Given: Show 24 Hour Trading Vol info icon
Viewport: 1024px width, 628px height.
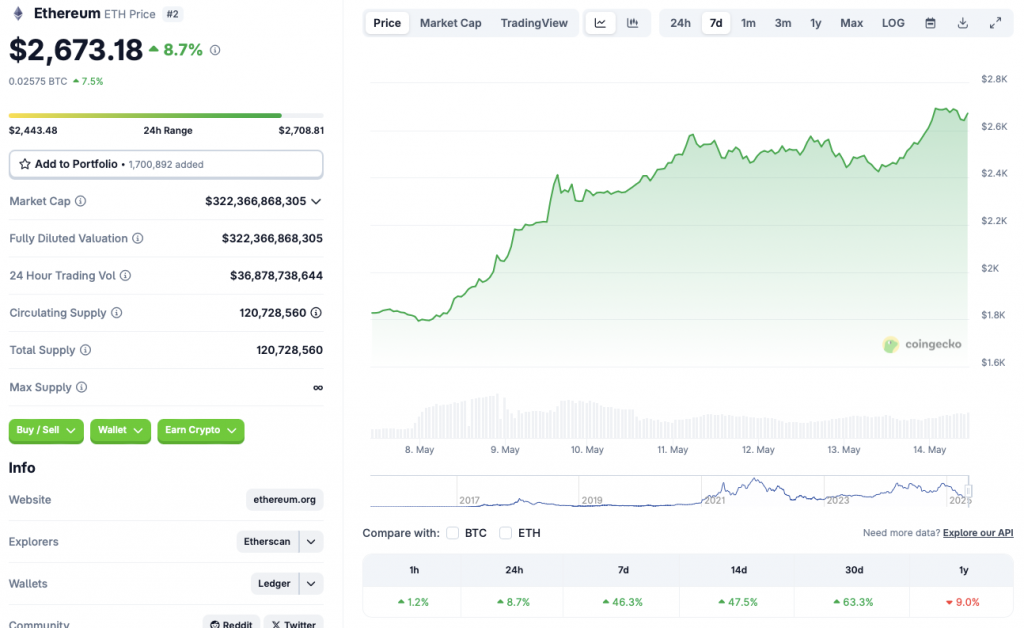Looking at the screenshot, I should (125, 275).
